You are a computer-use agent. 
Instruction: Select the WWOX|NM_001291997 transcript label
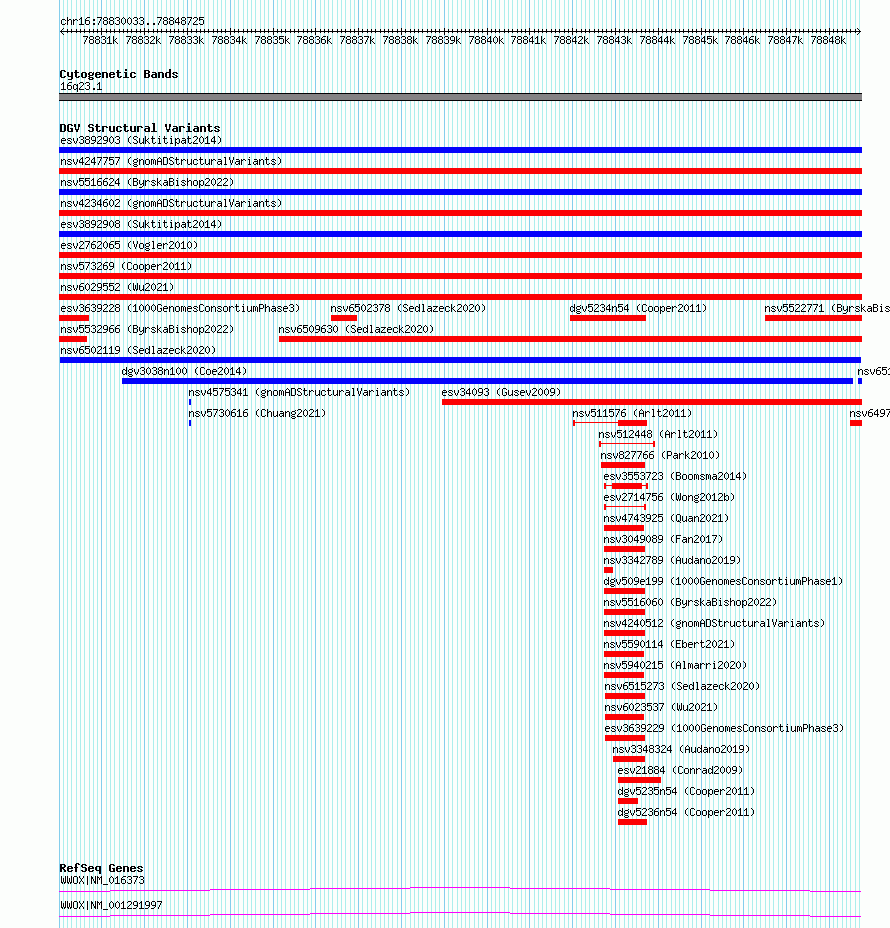[111, 906]
